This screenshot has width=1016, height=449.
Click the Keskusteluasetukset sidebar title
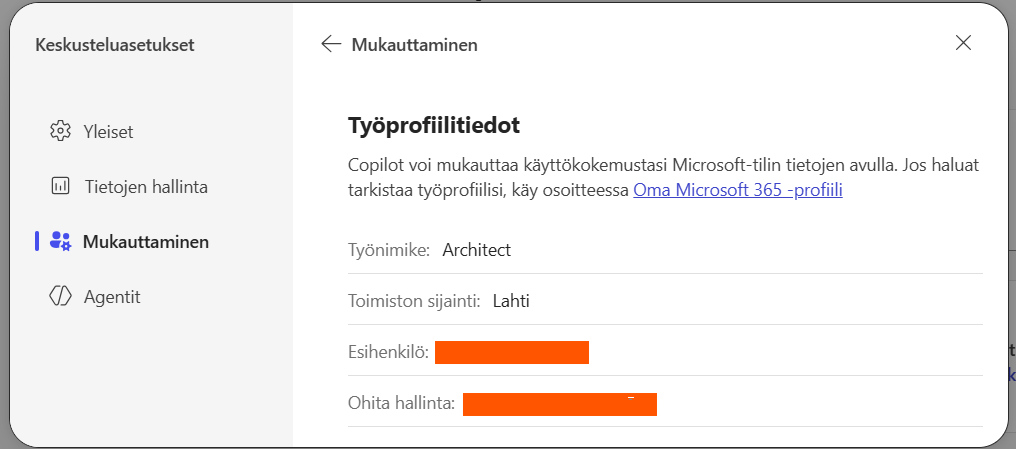tap(114, 44)
